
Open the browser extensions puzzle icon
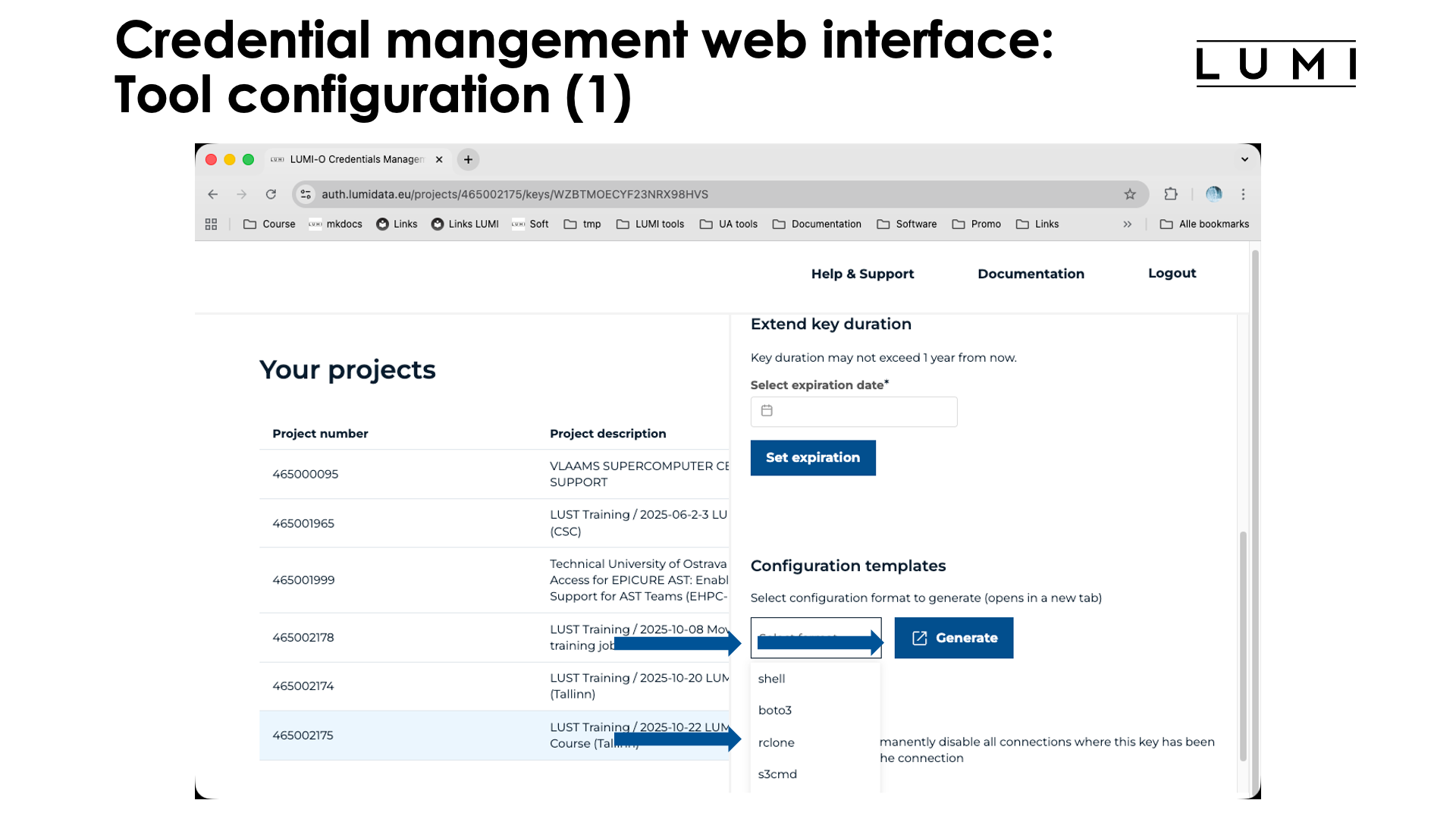(1170, 194)
